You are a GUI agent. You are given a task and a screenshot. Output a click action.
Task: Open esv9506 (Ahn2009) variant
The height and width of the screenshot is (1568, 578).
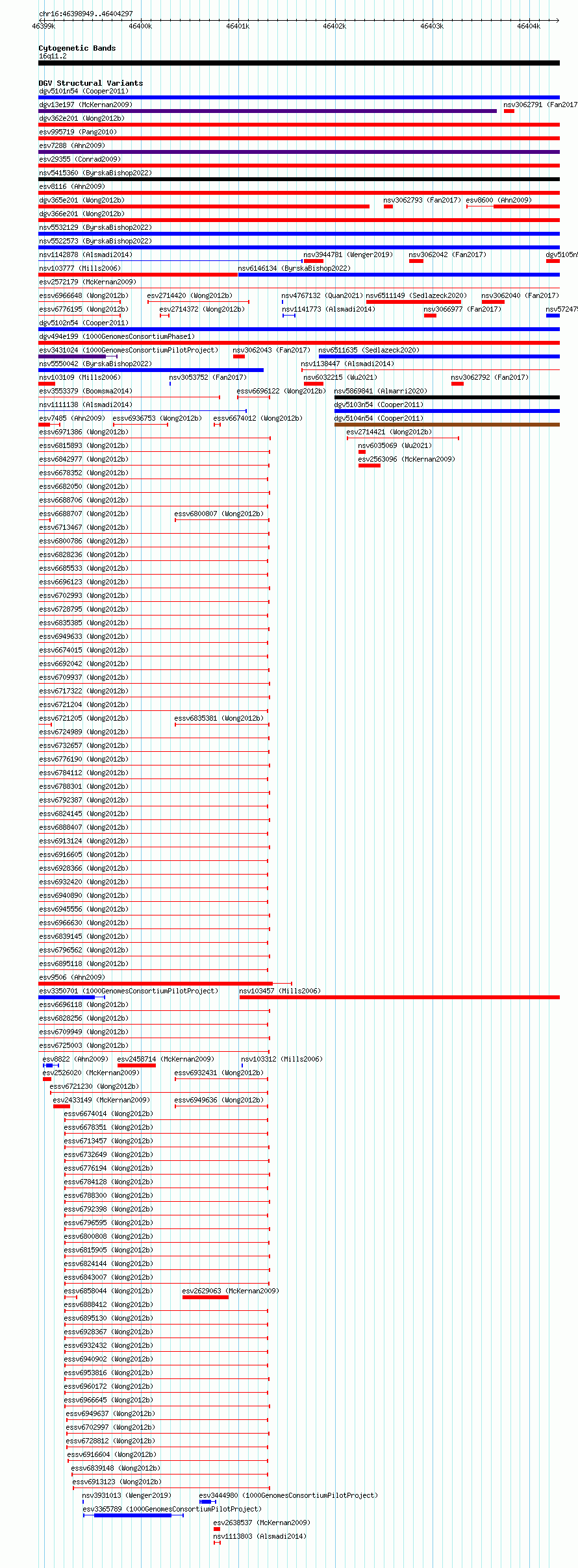(165, 984)
